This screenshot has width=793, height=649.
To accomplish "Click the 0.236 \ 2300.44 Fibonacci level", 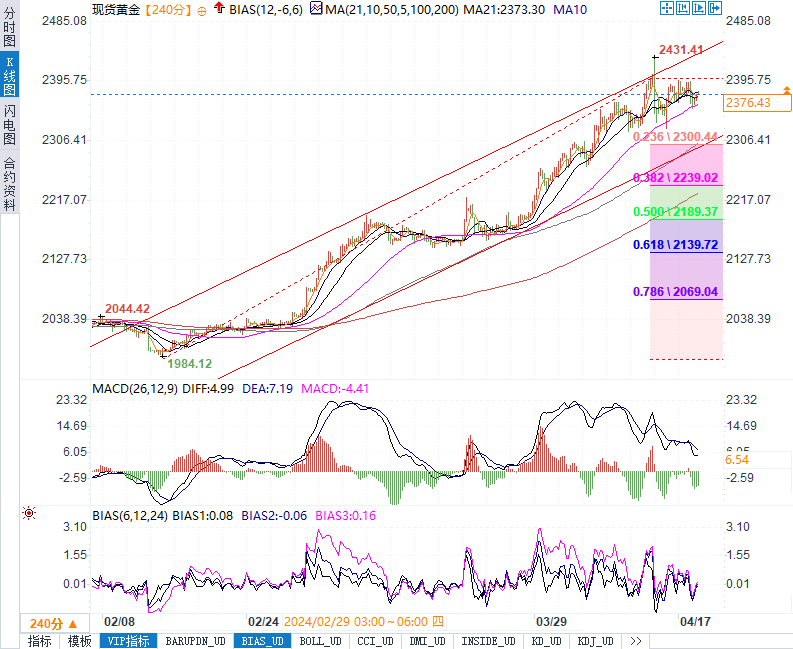I will pyautogui.click(x=675, y=137).
